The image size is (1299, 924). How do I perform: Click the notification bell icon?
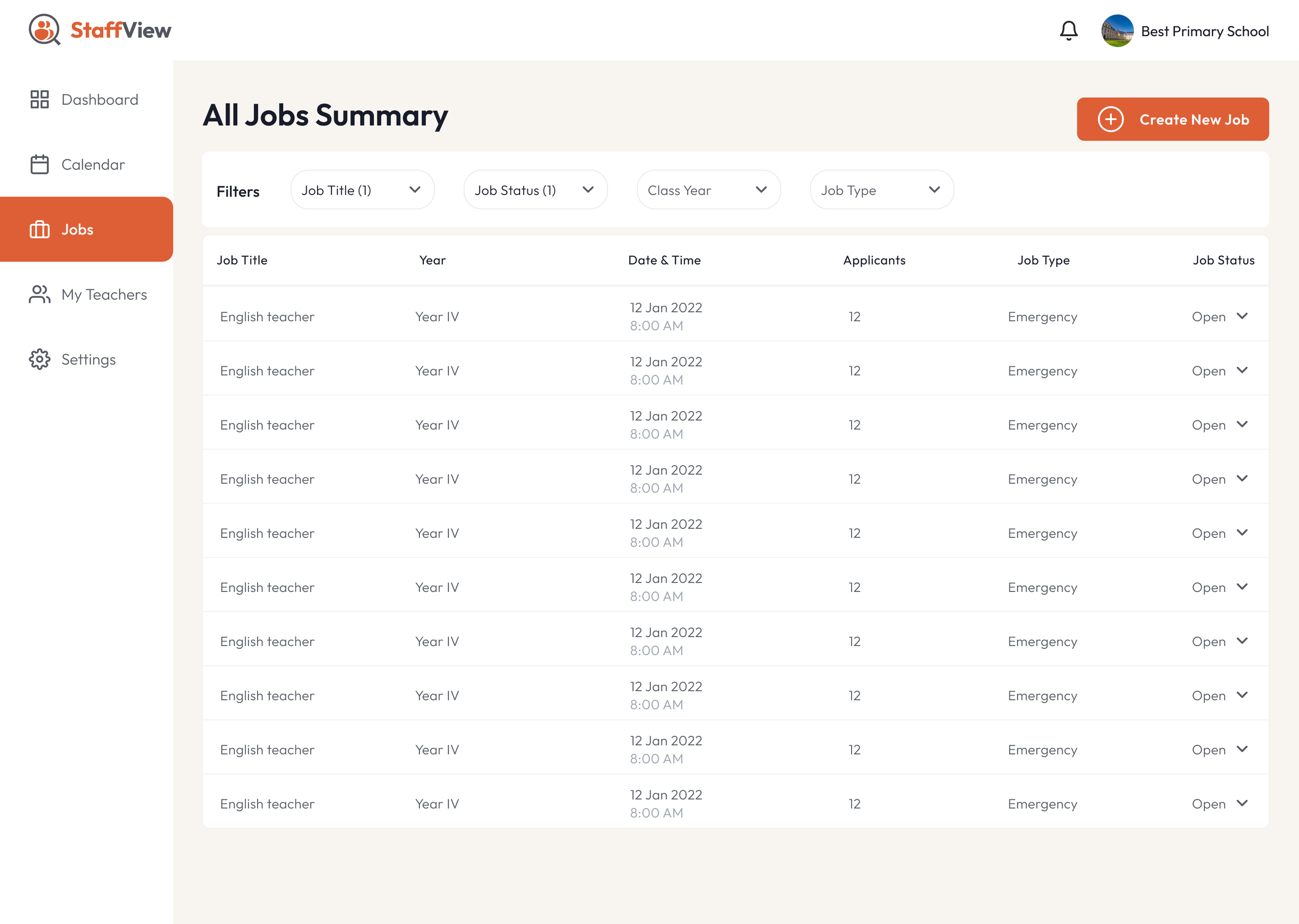pyautogui.click(x=1068, y=31)
